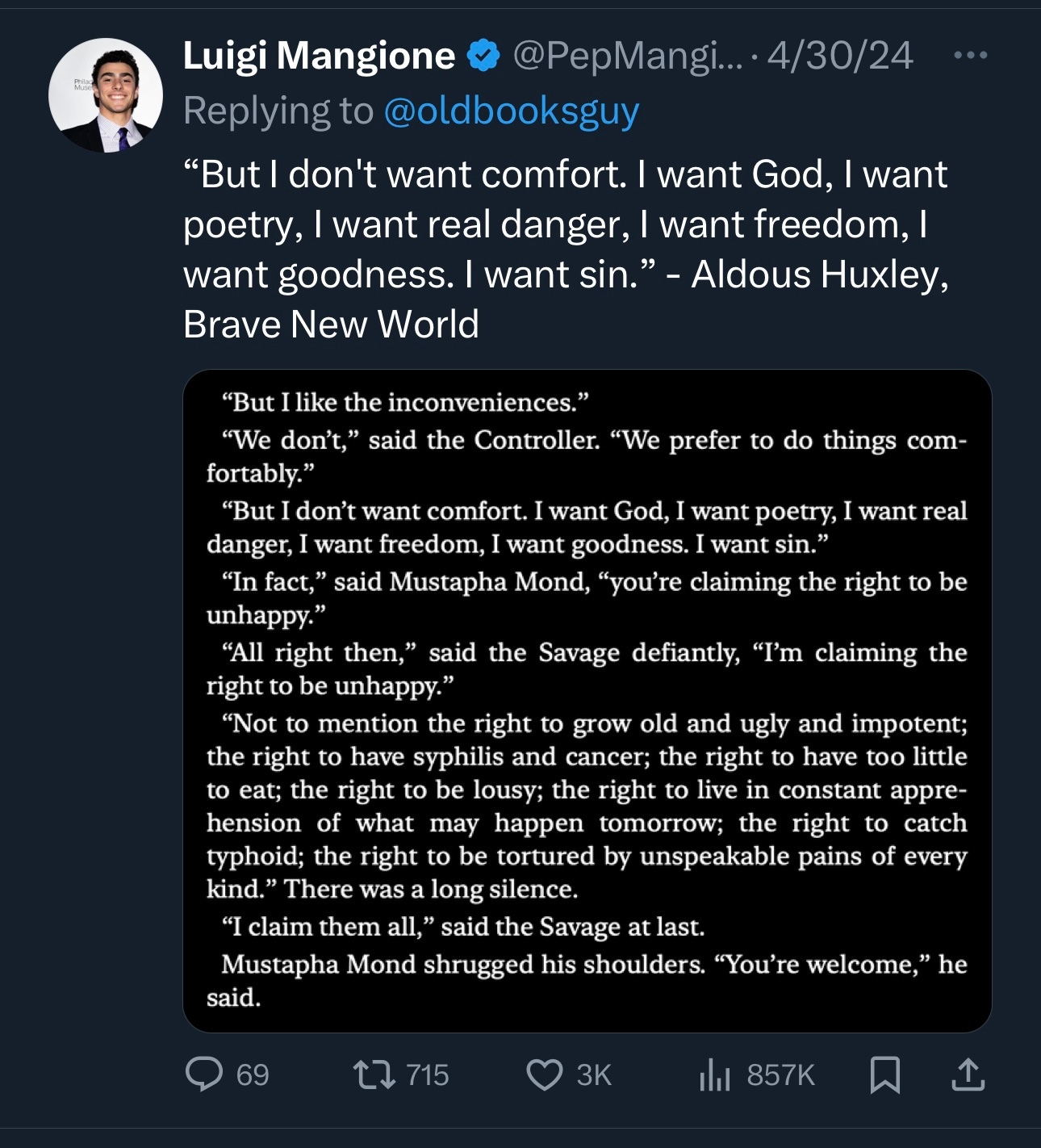
Task: Bookmark this tweet
Action: [885, 1075]
